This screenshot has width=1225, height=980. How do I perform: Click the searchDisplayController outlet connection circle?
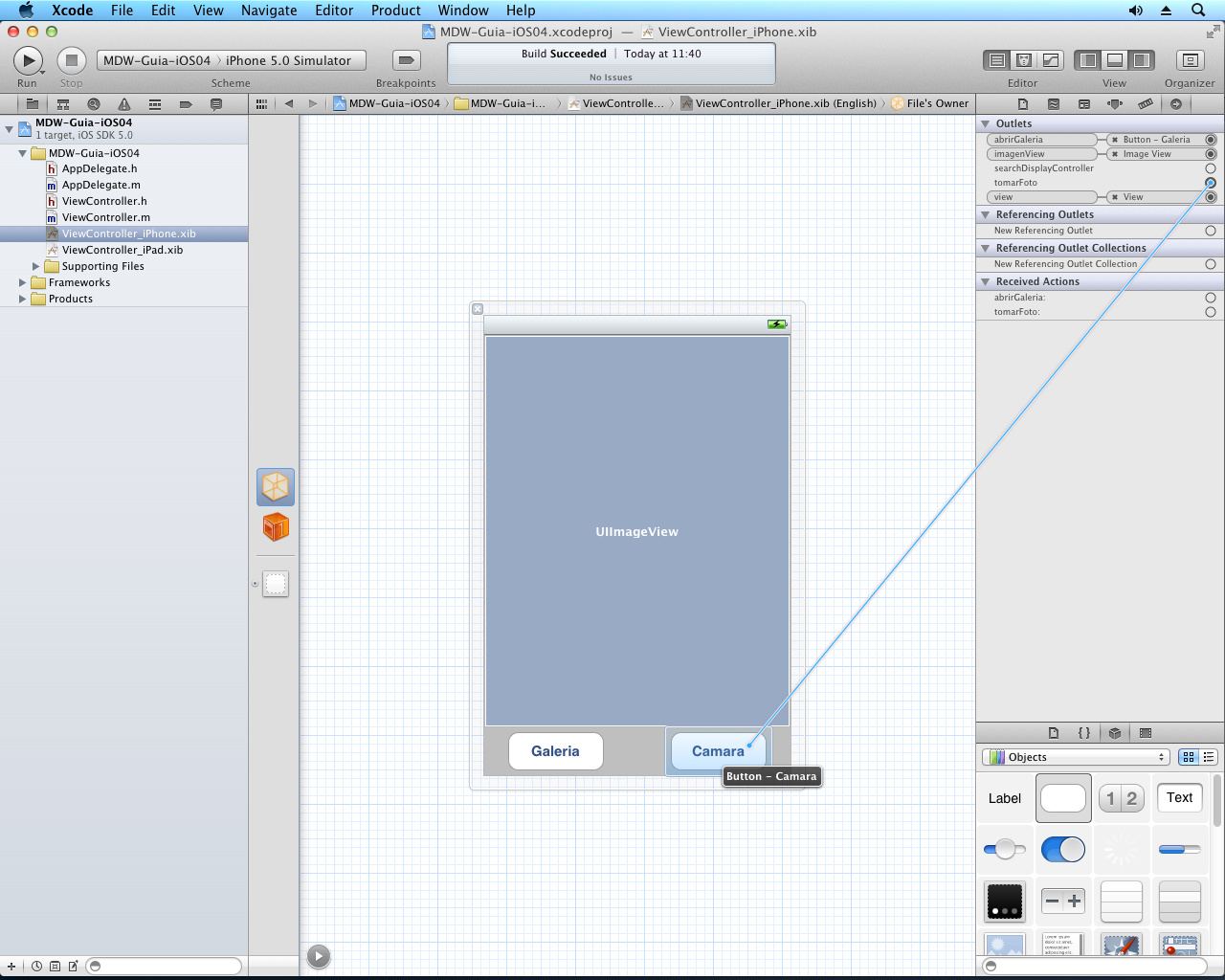click(x=1211, y=168)
